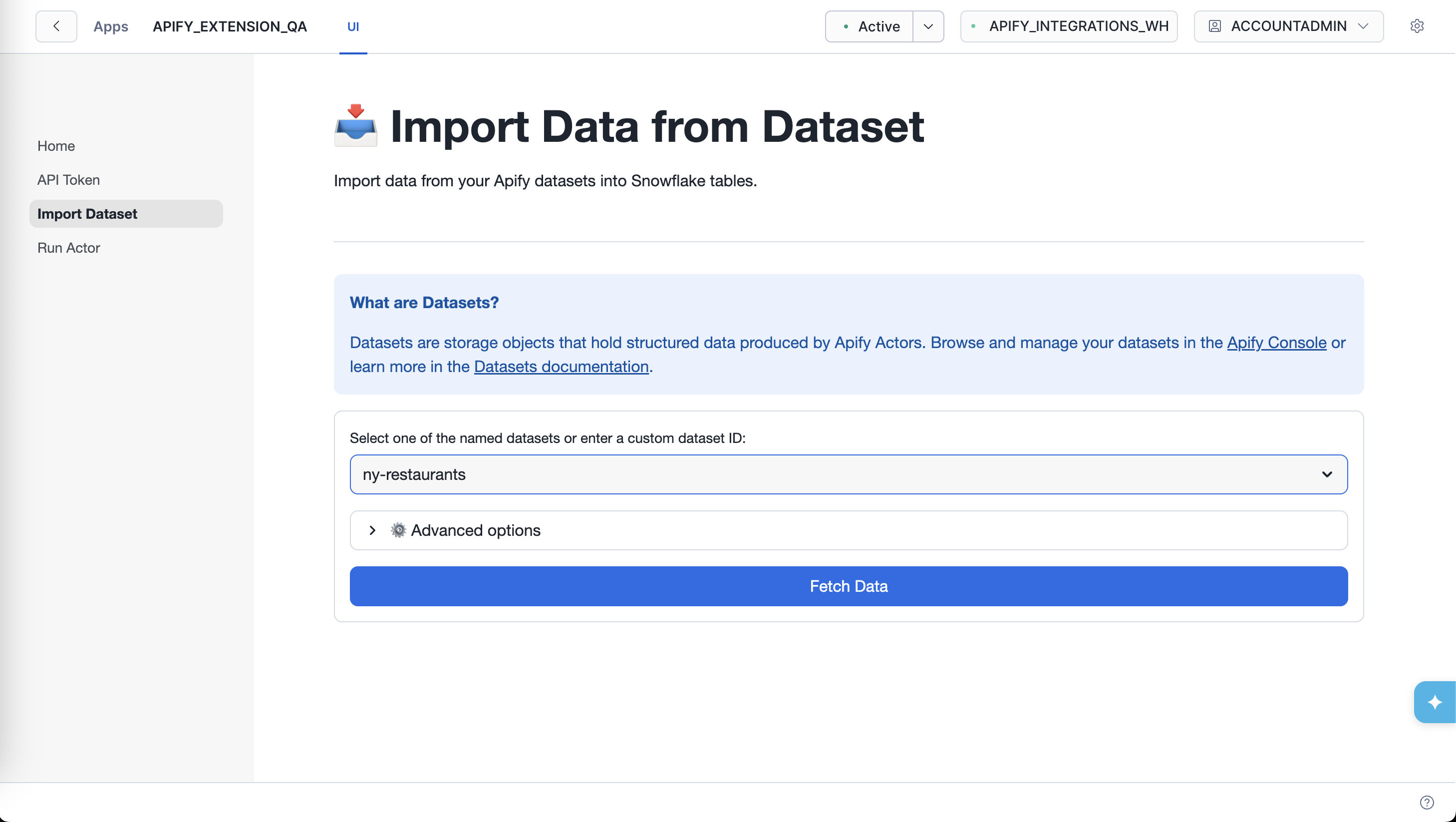Click the gear icon beside Advanced options
The width and height of the screenshot is (1456, 822).
point(398,530)
